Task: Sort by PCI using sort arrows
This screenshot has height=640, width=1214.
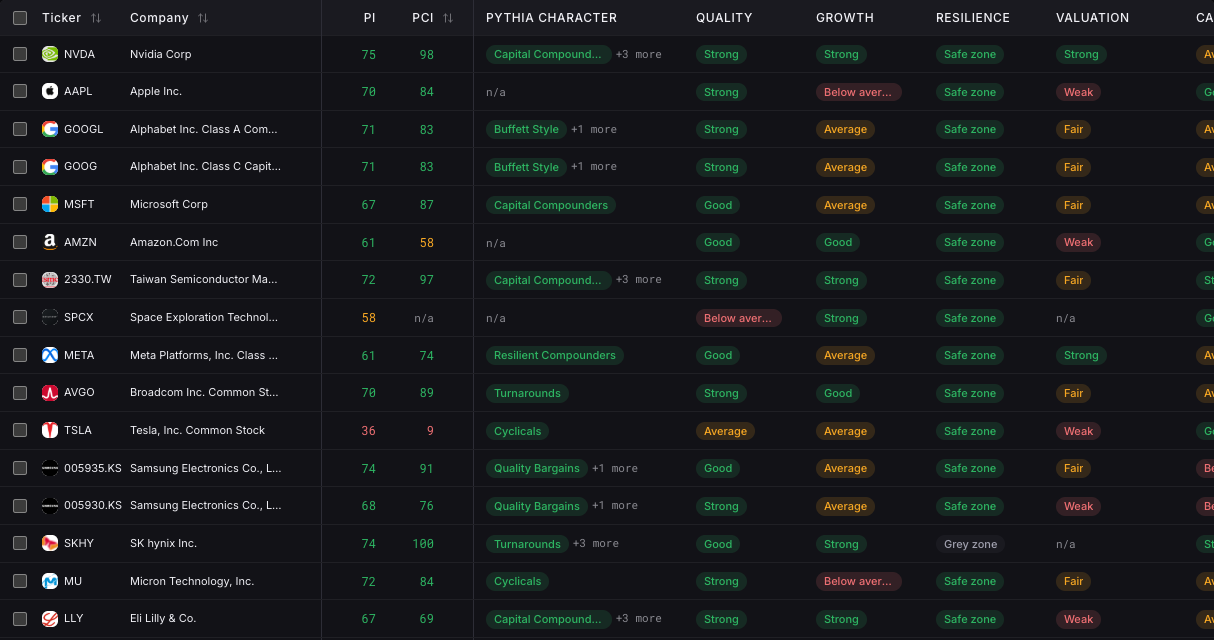Action: [x=448, y=18]
